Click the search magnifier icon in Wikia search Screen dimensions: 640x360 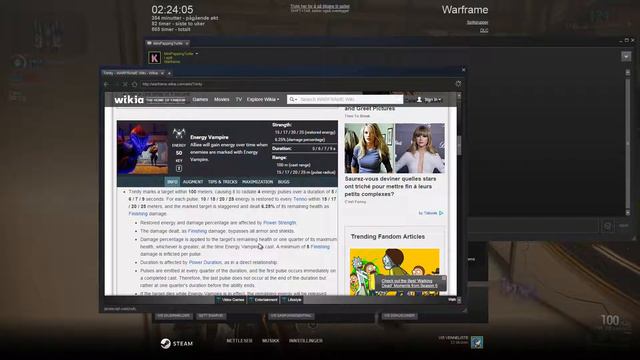pyautogui.click(x=291, y=99)
